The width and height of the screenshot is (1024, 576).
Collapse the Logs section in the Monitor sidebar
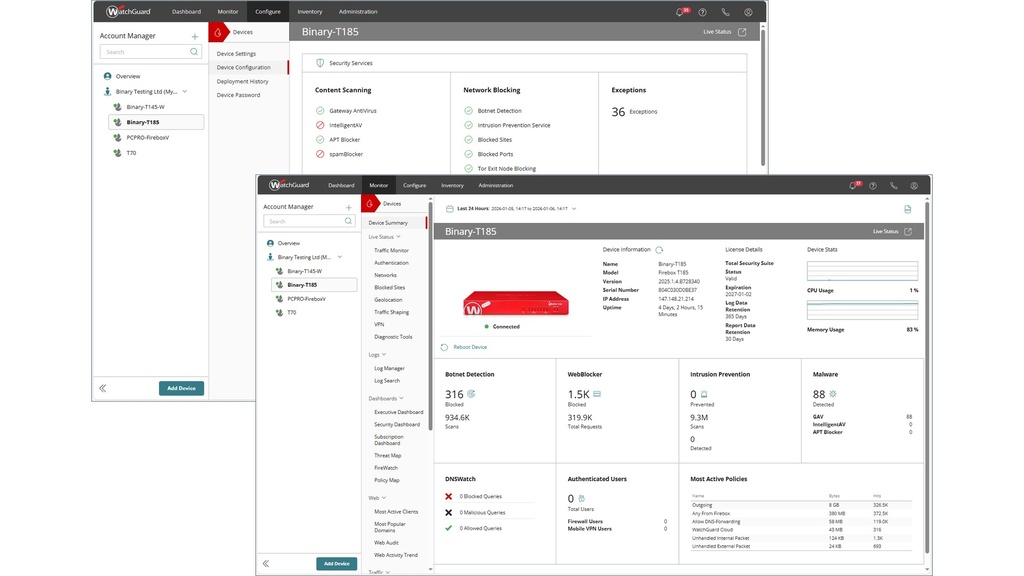pyautogui.click(x=384, y=355)
